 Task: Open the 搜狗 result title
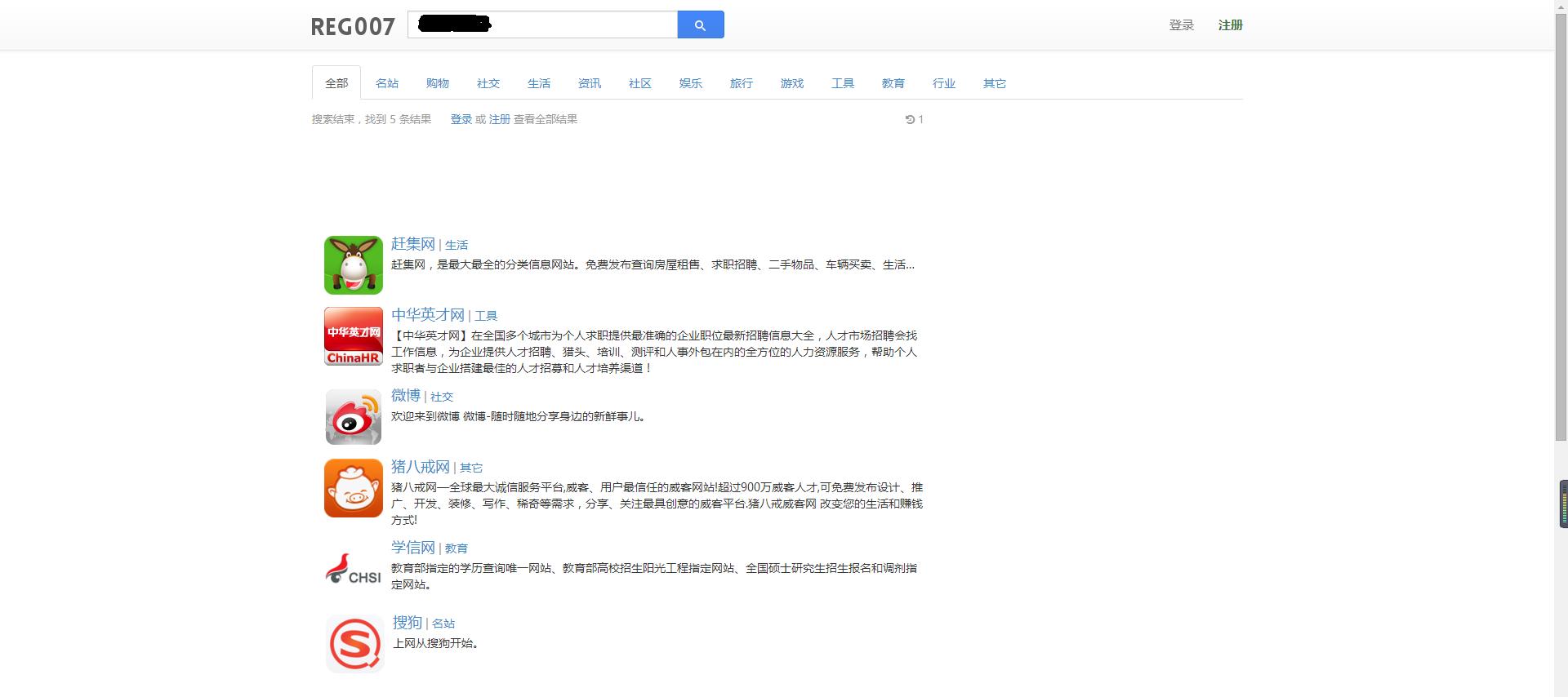click(x=408, y=622)
